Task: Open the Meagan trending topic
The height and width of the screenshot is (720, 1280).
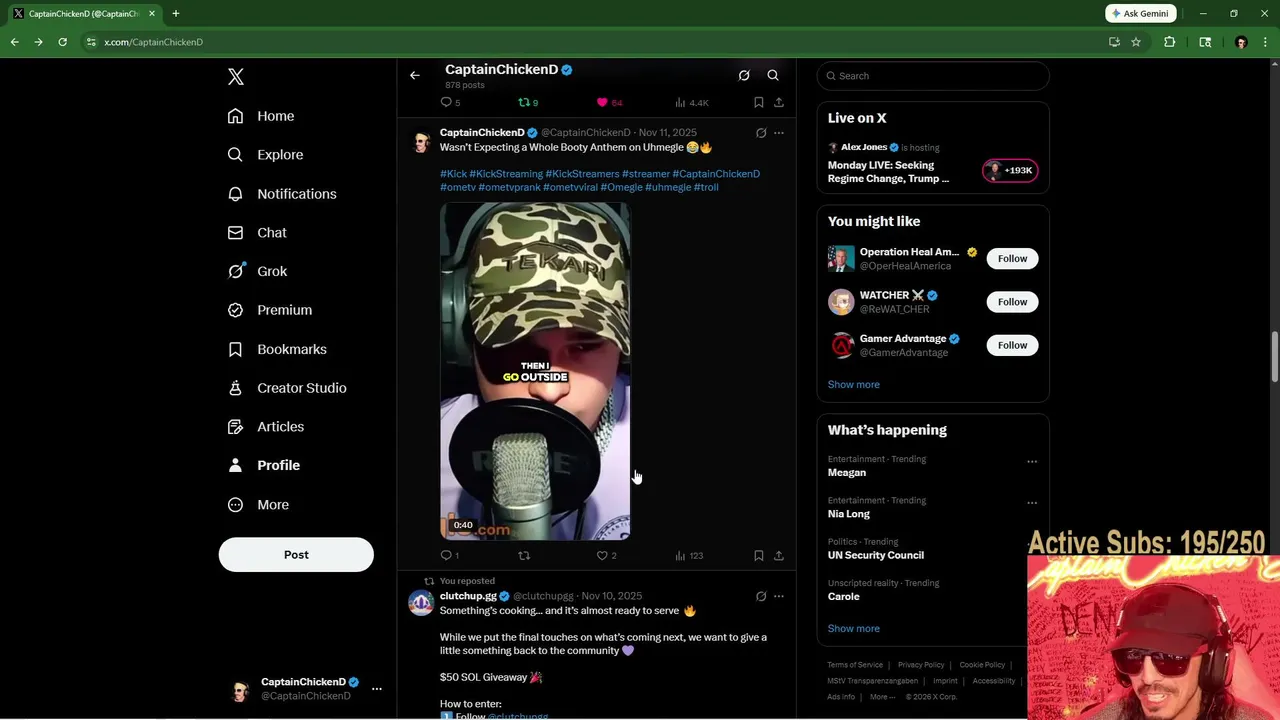Action: (x=847, y=472)
